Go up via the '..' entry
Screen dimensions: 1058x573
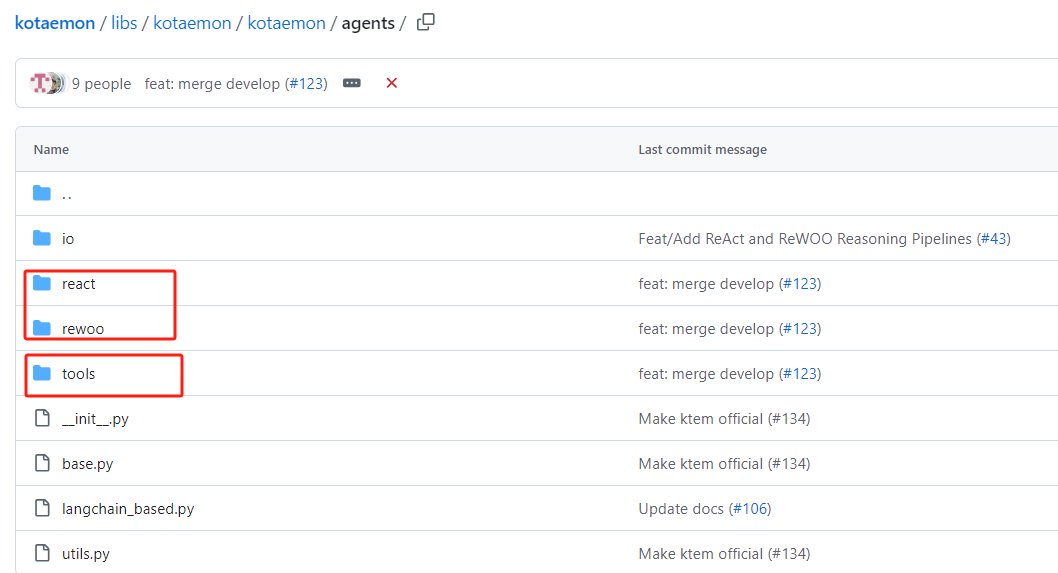coord(67,194)
